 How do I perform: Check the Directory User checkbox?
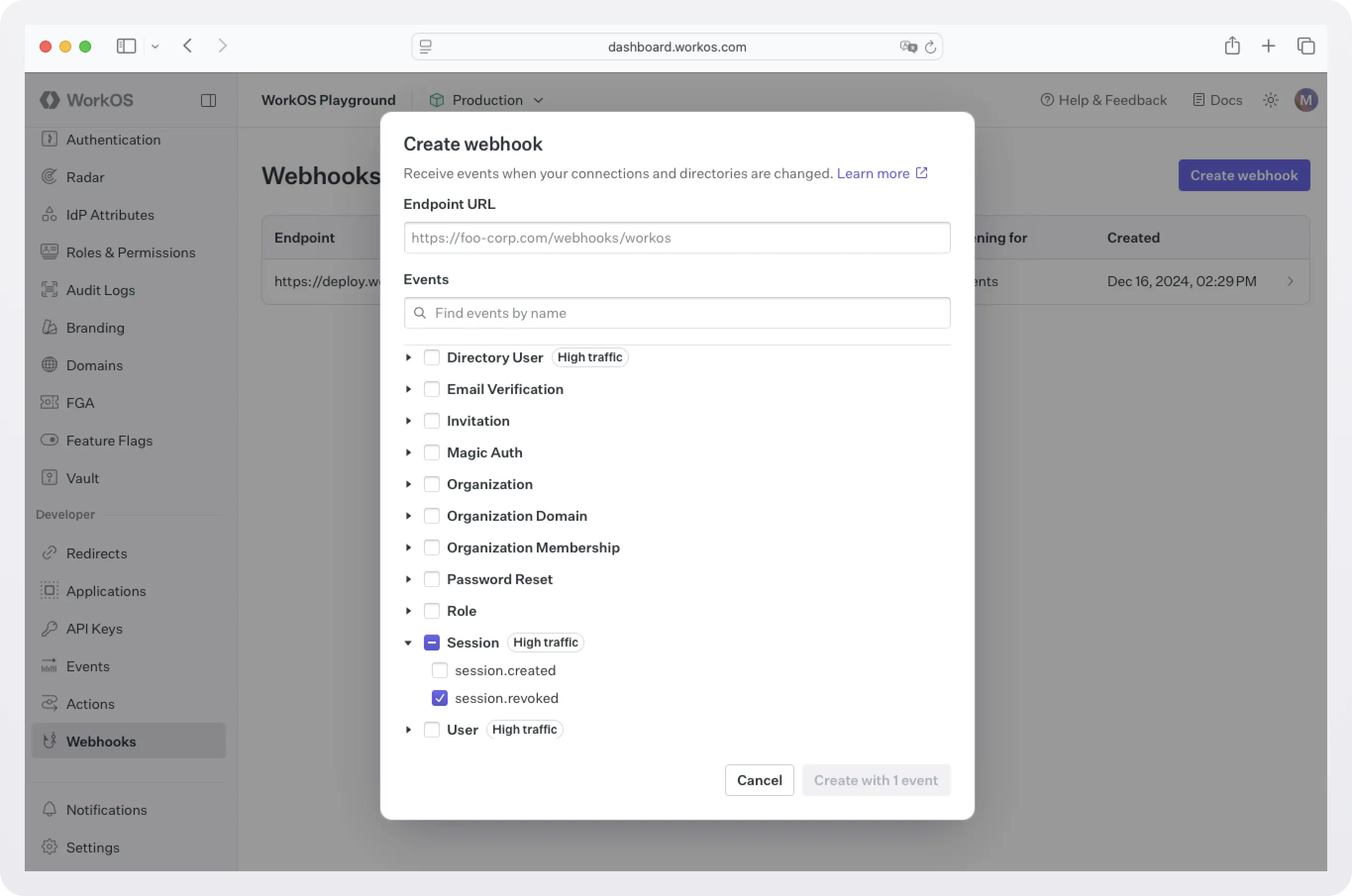point(432,357)
